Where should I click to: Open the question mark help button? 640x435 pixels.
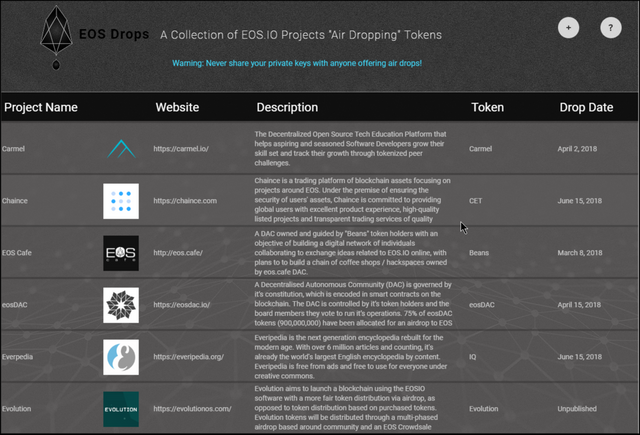click(x=611, y=28)
